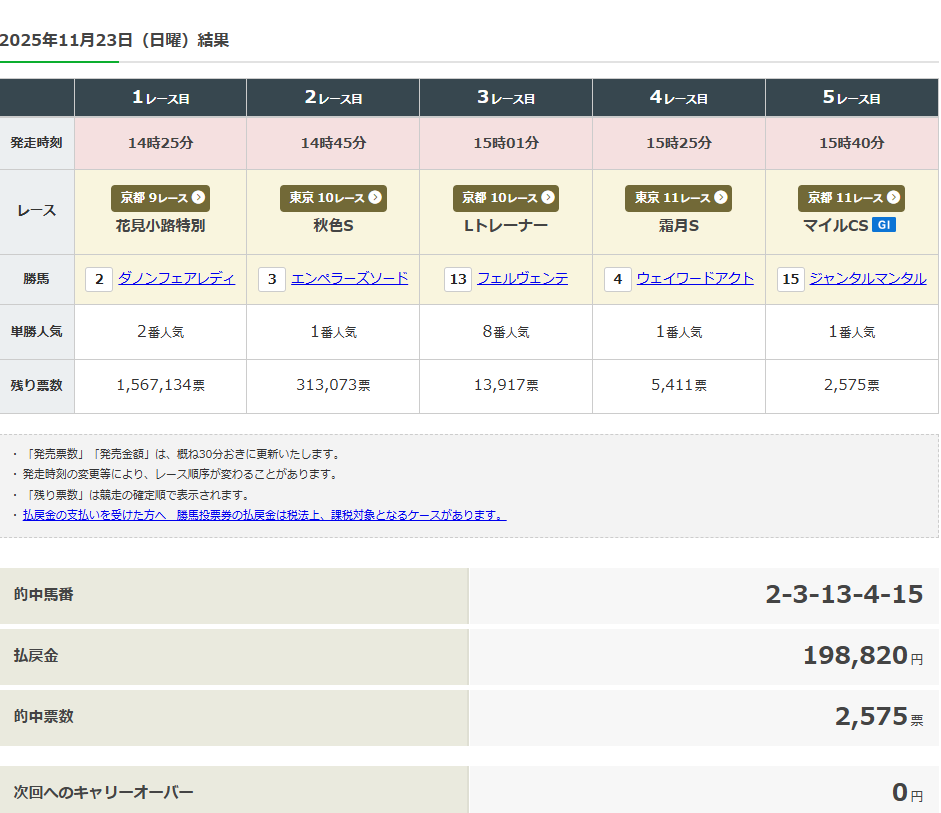Click the 1,567,134票 remaining votes cell
The width and height of the screenshot is (941, 813).
[x=160, y=385]
